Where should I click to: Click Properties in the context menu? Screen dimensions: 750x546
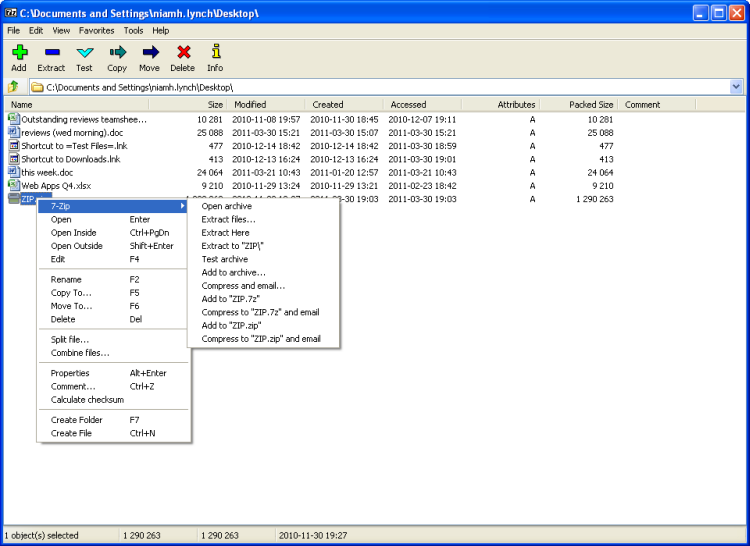[x=70, y=373]
